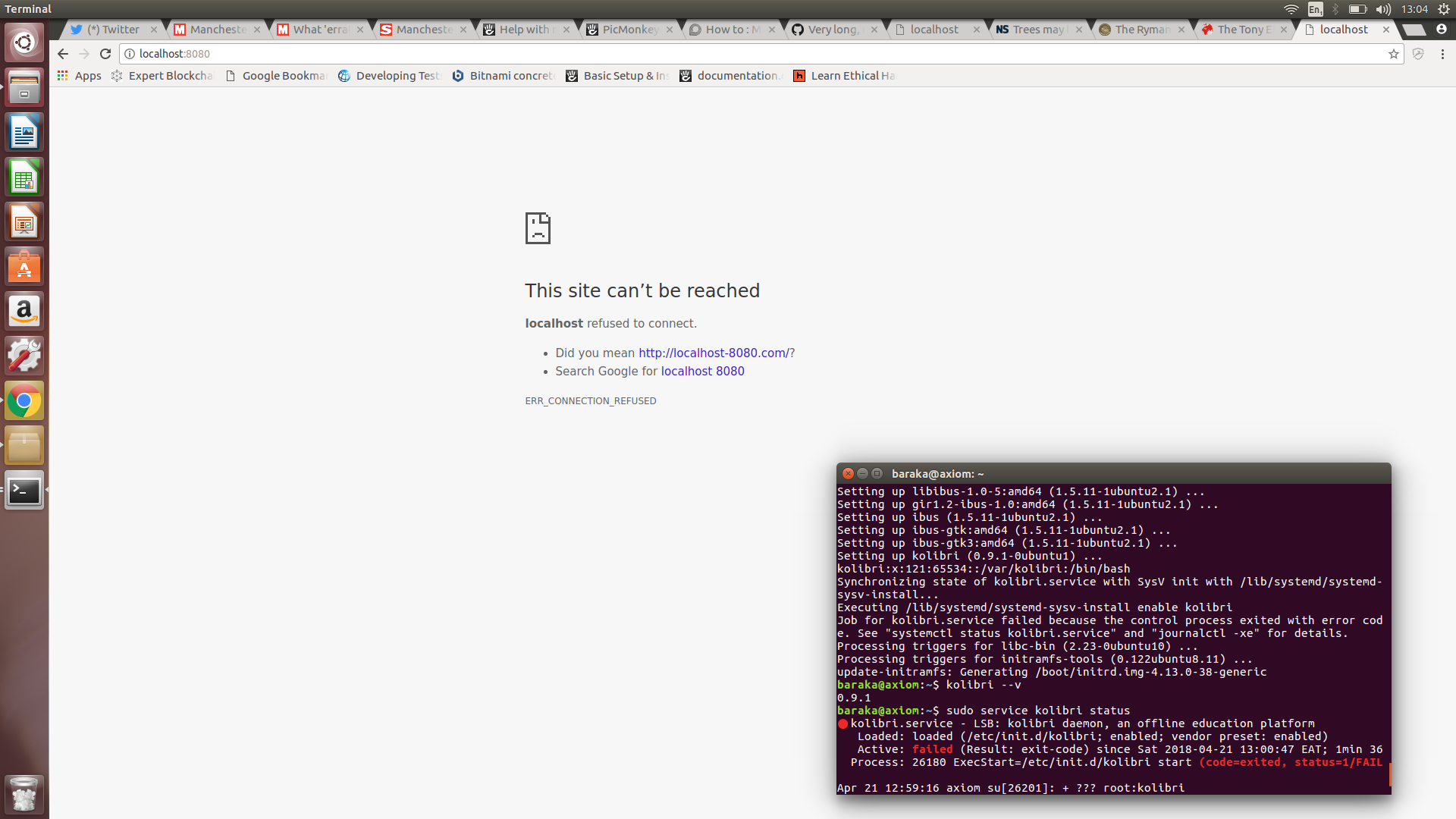The image size is (1456, 819).
Task: Close the The Tony tab
Action: [x=1283, y=30]
